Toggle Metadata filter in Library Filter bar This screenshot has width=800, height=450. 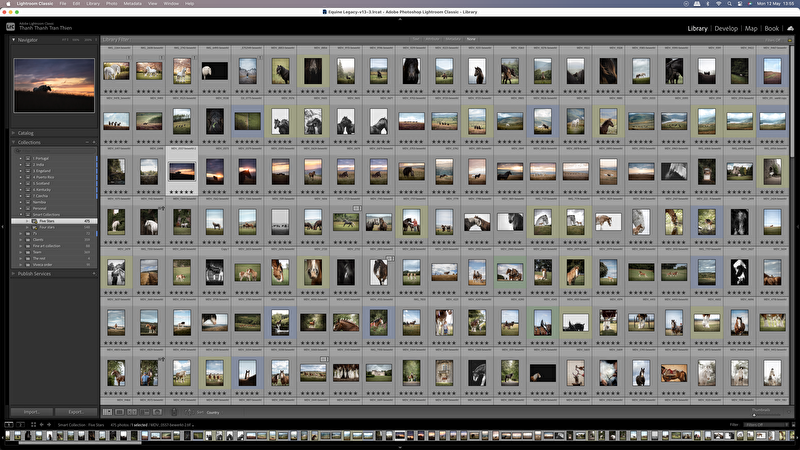452,39
